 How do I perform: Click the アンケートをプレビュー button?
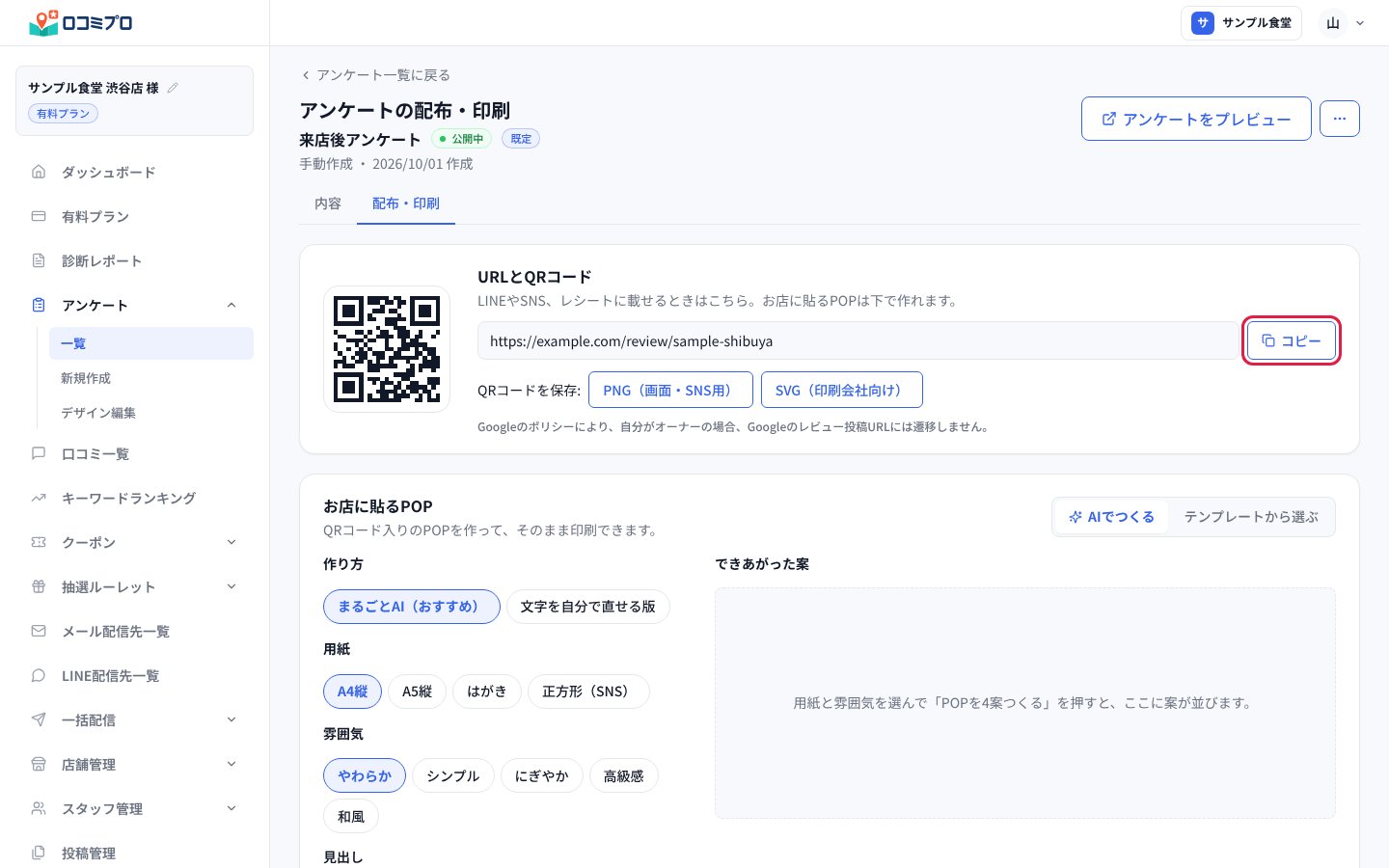click(x=1196, y=119)
